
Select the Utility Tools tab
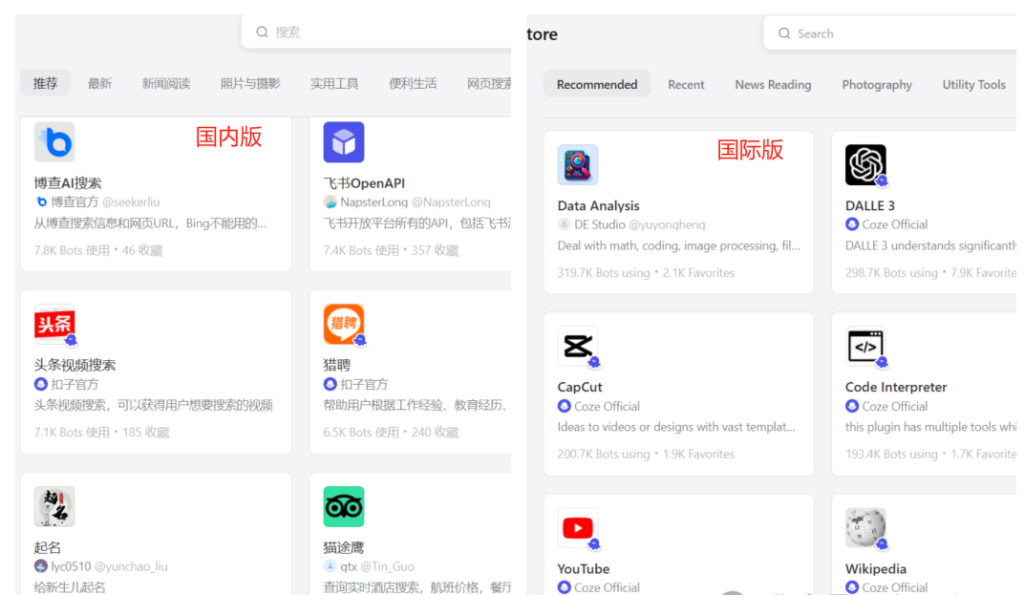coord(974,85)
